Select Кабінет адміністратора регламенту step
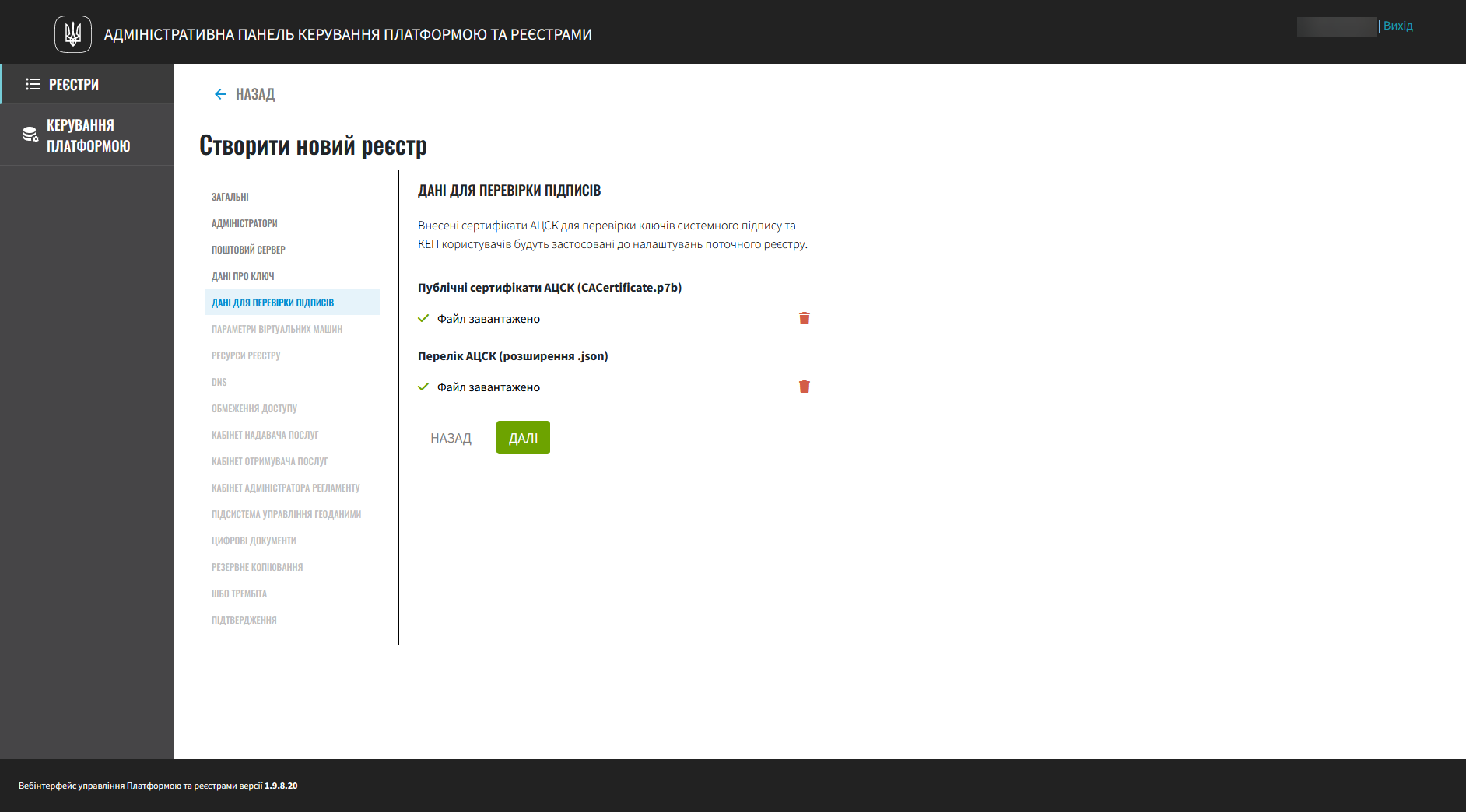 pos(286,488)
